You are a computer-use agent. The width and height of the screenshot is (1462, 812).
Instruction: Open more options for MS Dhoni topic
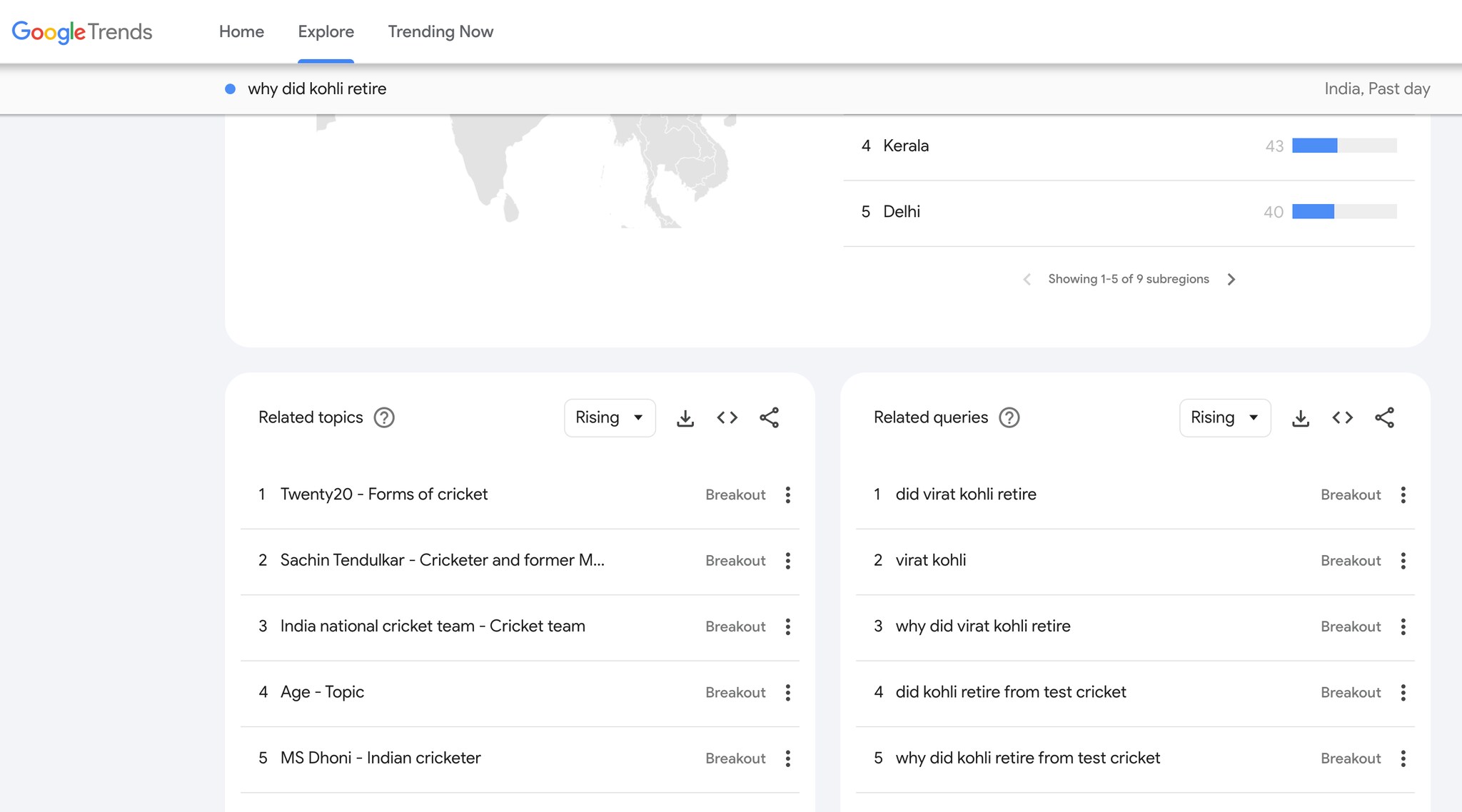coord(788,758)
